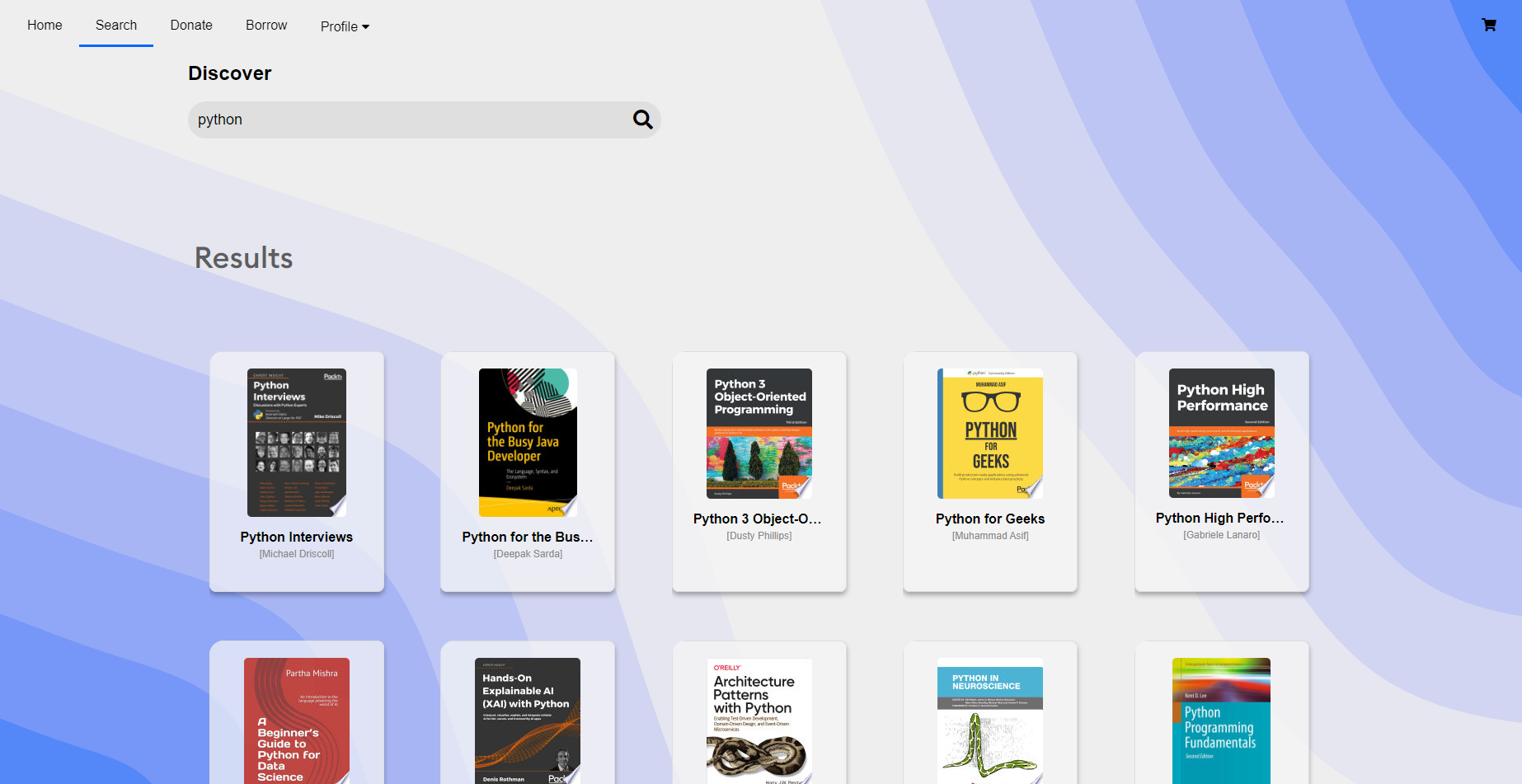Click the search magnifier icon
The height and width of the screenshot is (784, 1522).
pyautogui.click(x=643, y=120)
